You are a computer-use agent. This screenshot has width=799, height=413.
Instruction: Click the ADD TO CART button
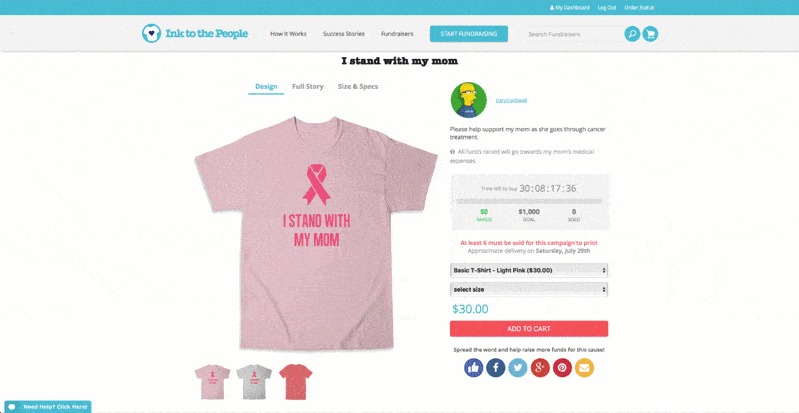click(x=529, y=329)
